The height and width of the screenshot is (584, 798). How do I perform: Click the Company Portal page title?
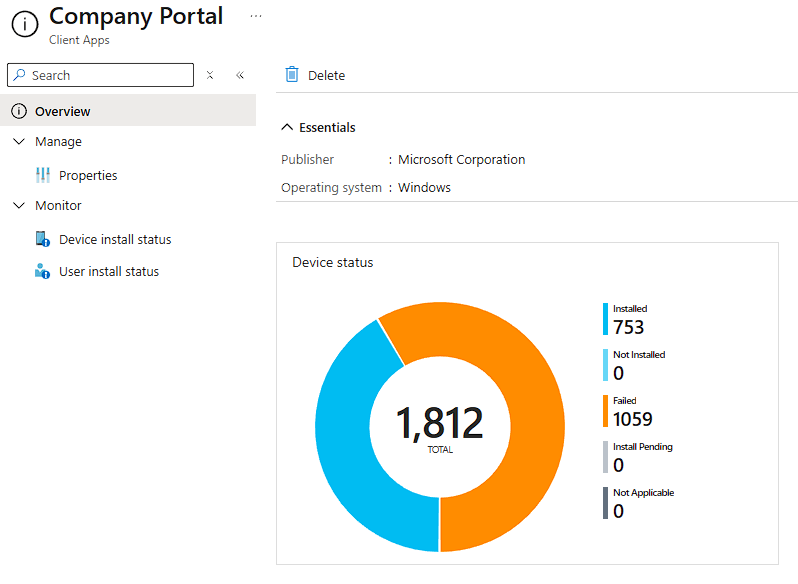136,17
